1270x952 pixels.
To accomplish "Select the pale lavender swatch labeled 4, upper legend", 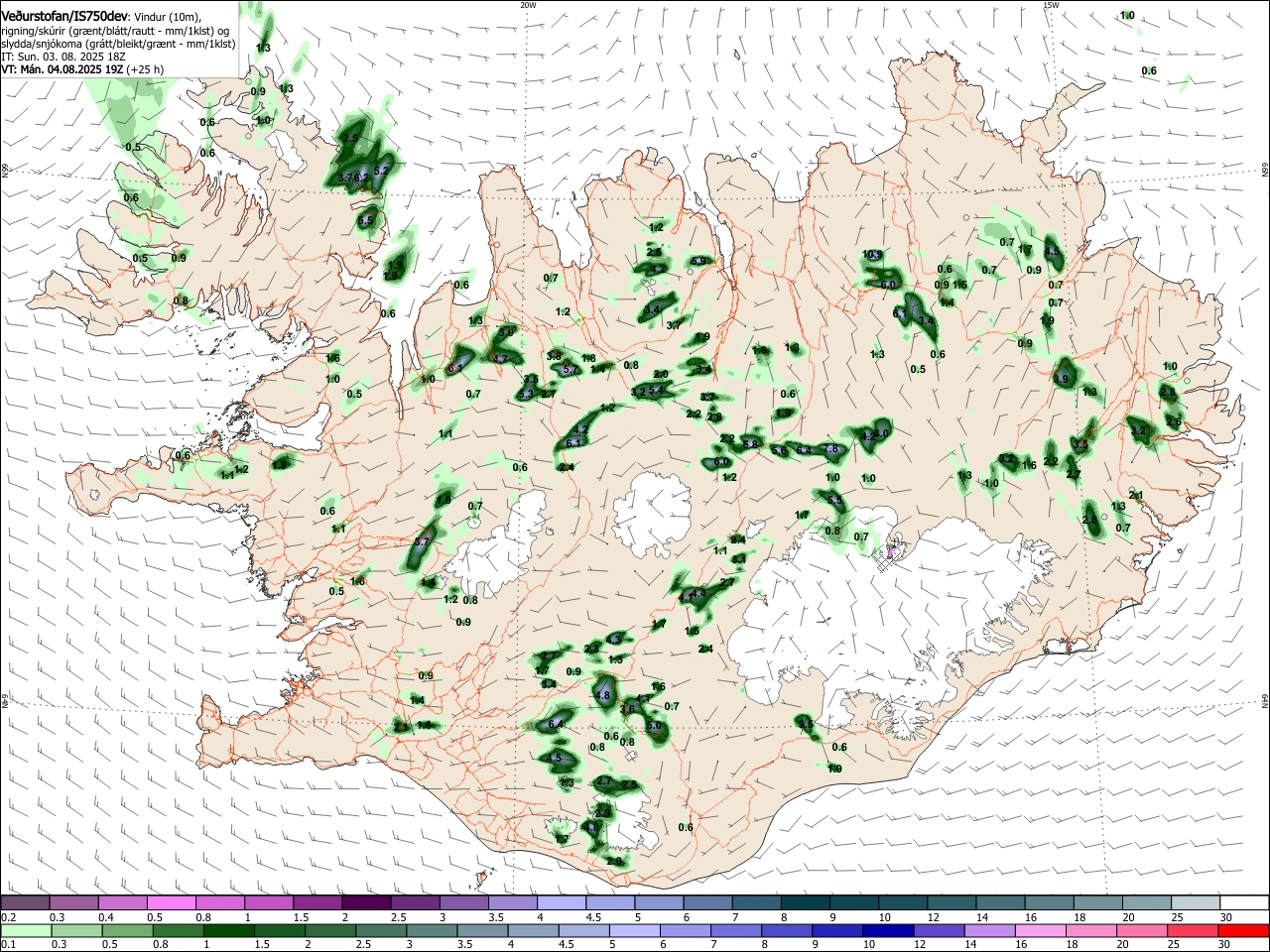I will pyautogui.click(x=562, y=903).
